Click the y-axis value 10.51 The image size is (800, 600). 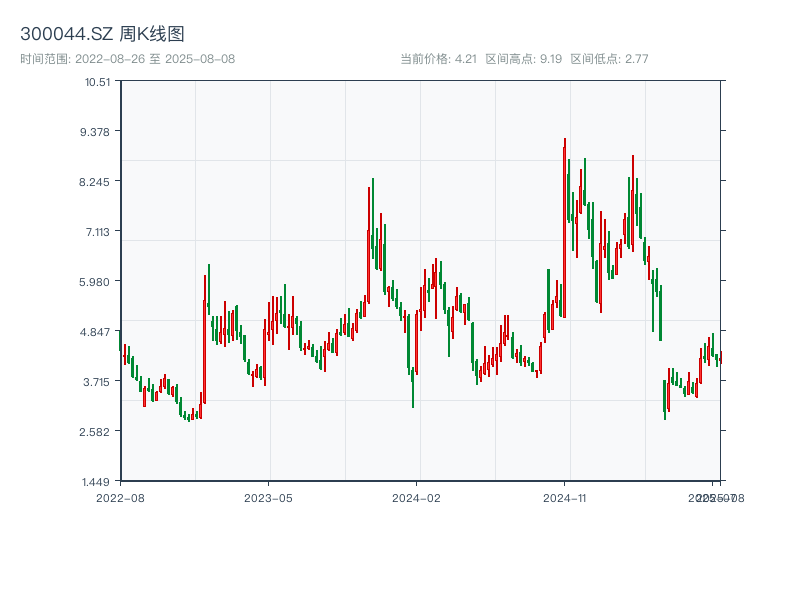[x=97, y=82]
